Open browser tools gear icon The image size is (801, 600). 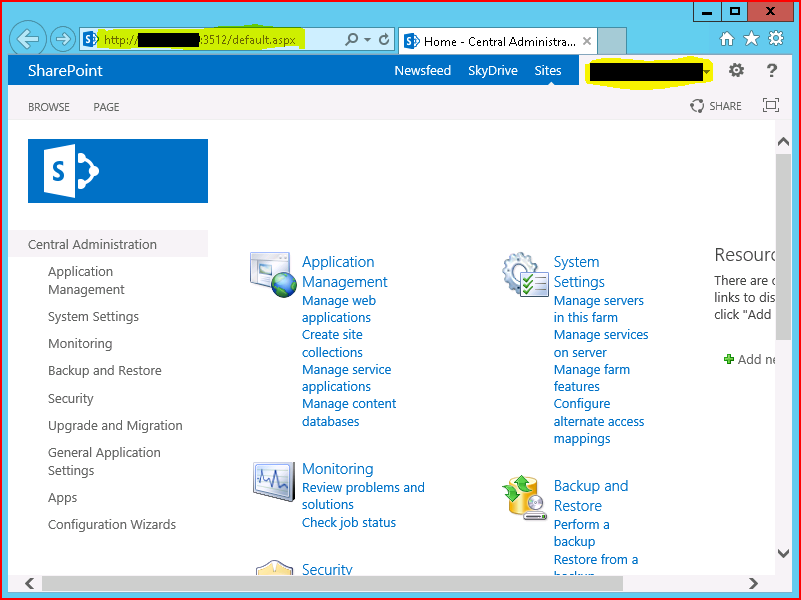[x=775, y=38]
